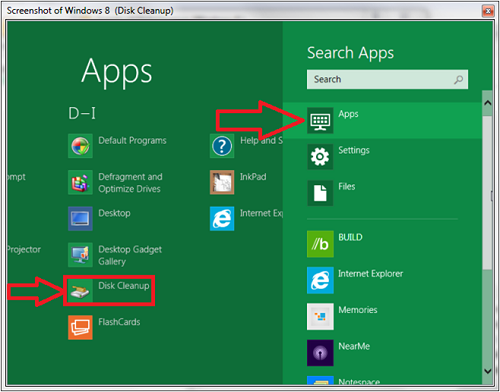Click the Search text field

coord(387,79)
